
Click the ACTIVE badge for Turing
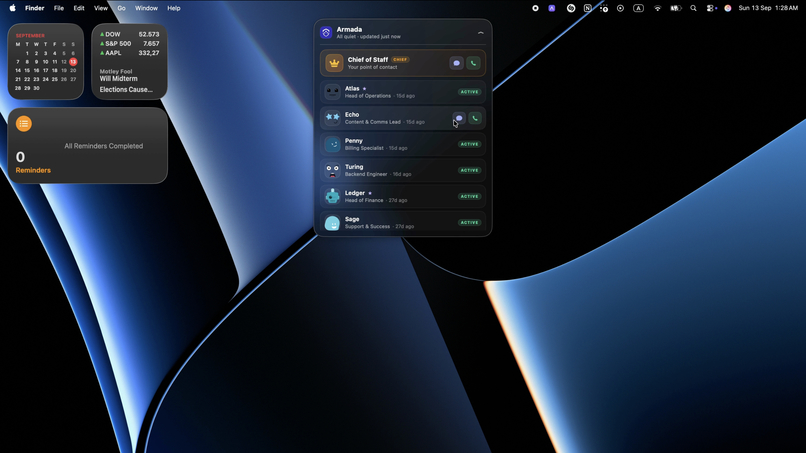point(469,170)
